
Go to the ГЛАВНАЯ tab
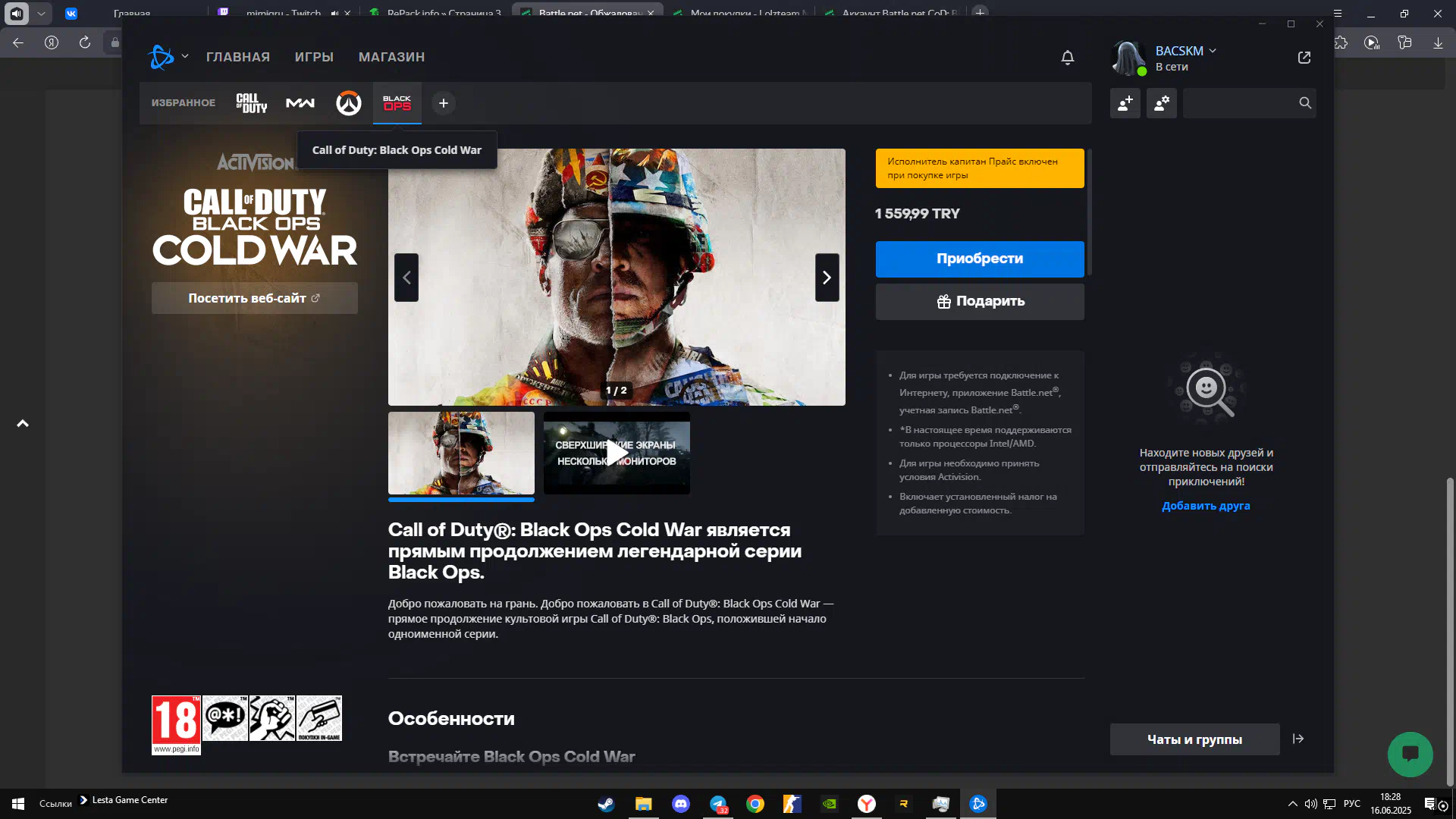(x=238, y=57)
